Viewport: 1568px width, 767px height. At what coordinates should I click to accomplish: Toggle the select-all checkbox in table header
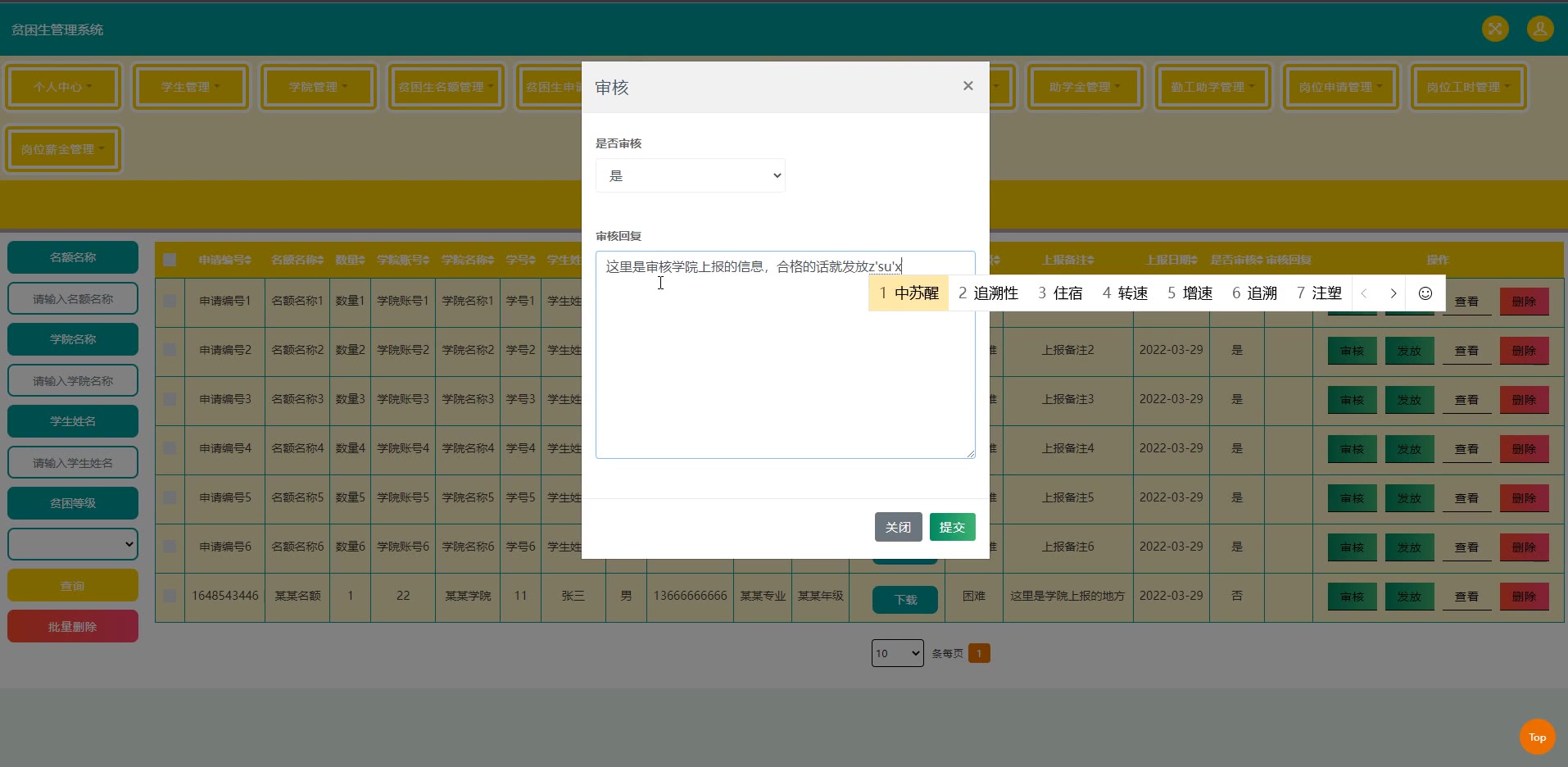(170, 260)
